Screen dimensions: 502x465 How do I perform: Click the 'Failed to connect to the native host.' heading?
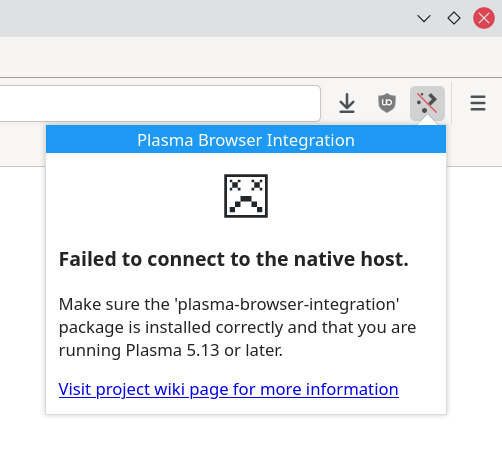(234, 259)
